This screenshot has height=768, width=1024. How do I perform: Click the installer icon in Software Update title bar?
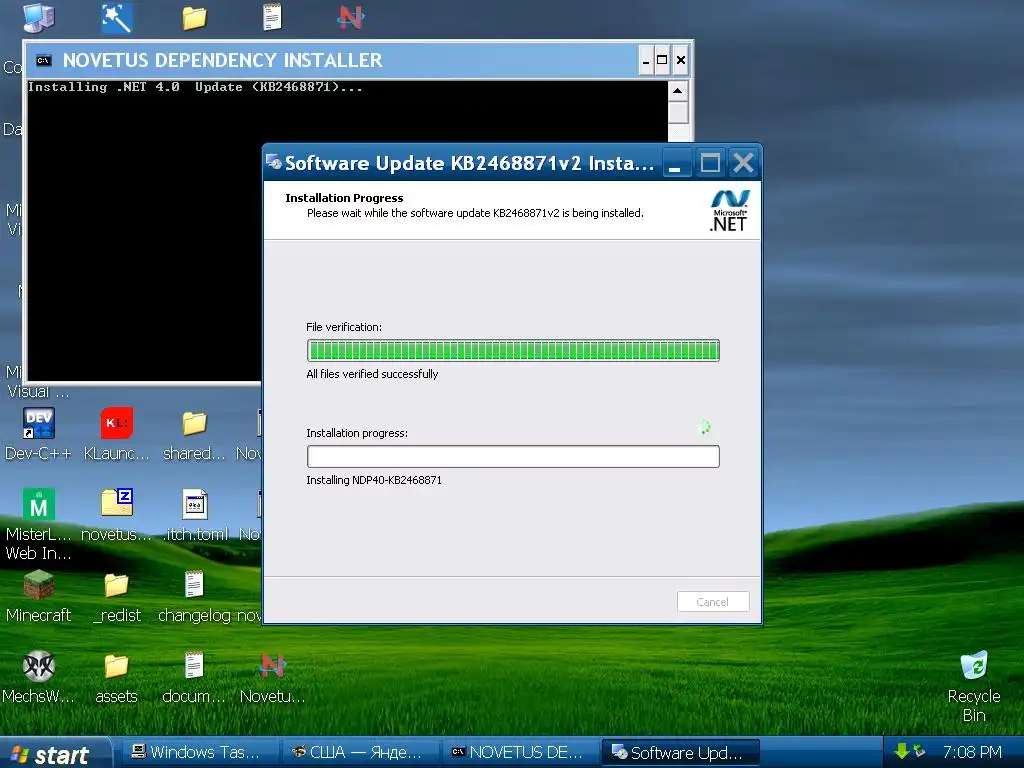(x=274, y=162)
